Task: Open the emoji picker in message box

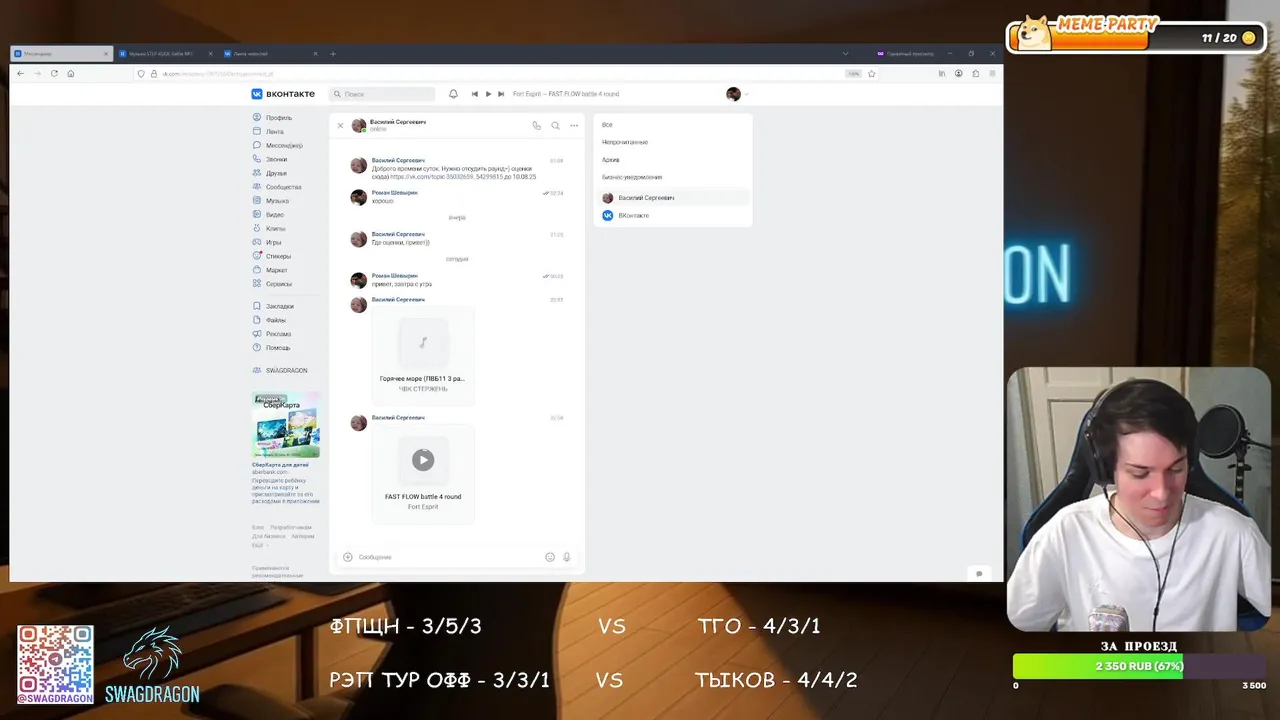Action: 550,557
